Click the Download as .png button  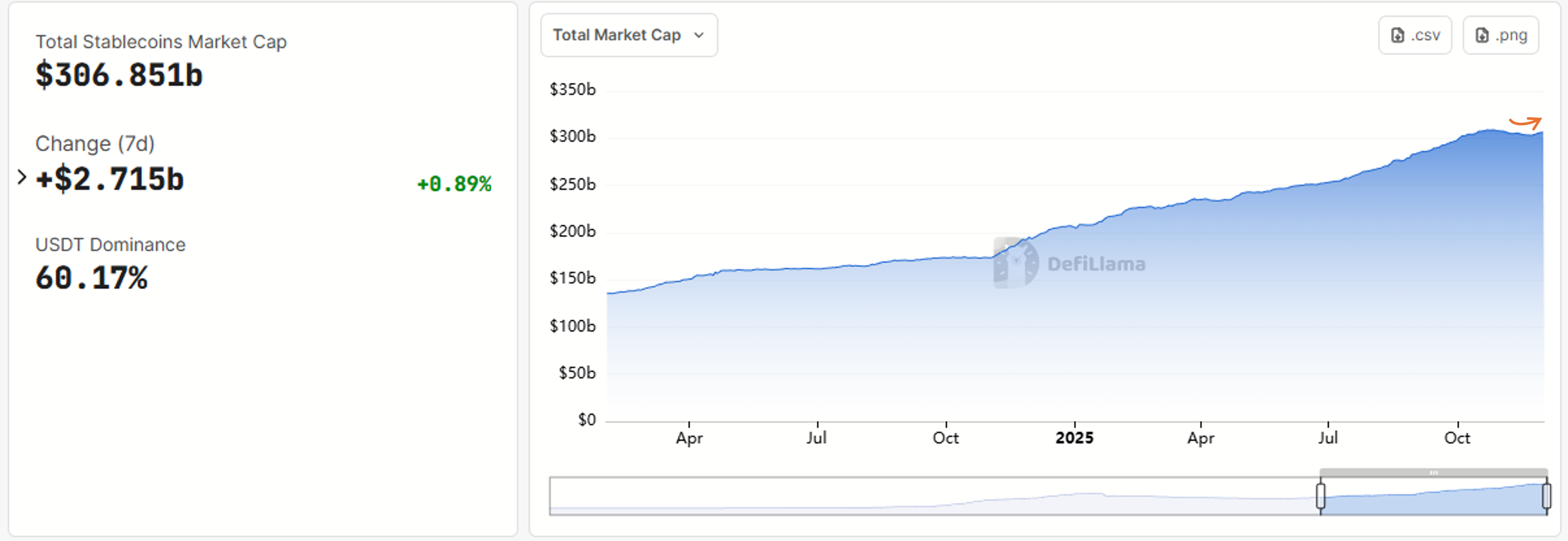pyautogui.click(x=1500, y=35)
